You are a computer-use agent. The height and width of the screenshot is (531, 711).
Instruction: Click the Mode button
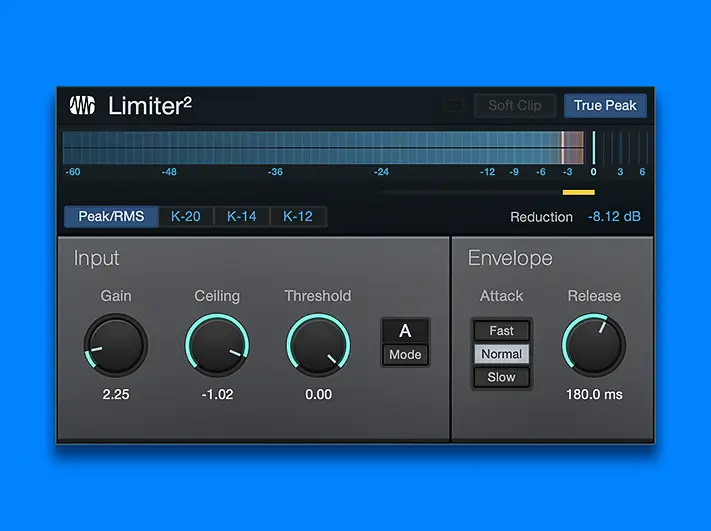pyautogui.click(x=405, y=354)
